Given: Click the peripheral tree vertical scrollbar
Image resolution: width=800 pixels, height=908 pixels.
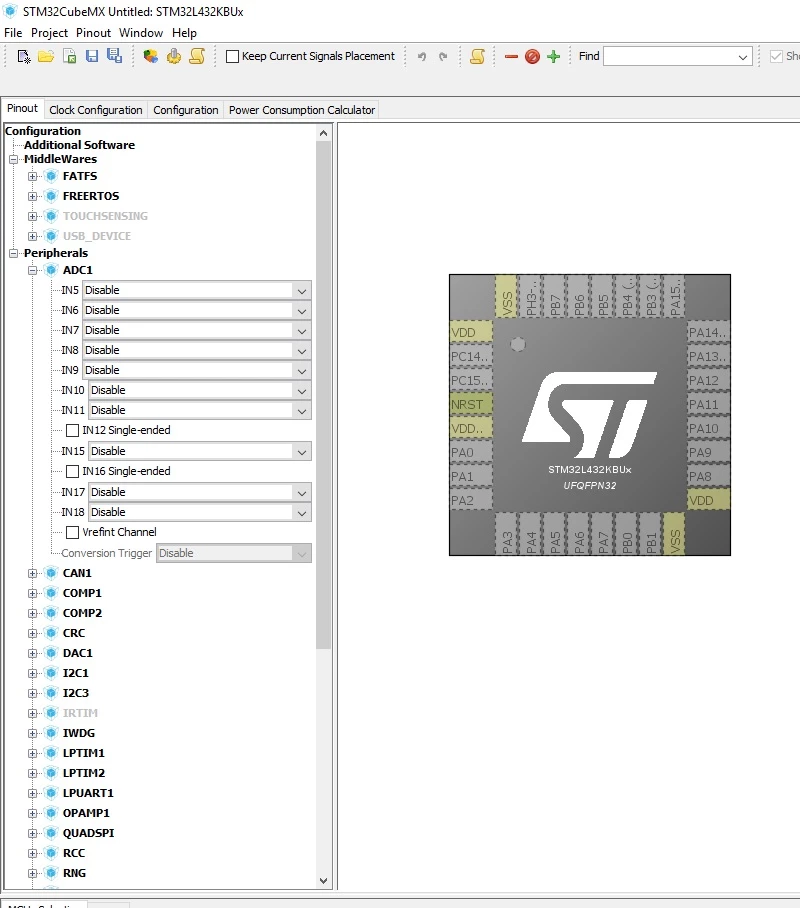Looking at the screenshot, I should point(323,396).
